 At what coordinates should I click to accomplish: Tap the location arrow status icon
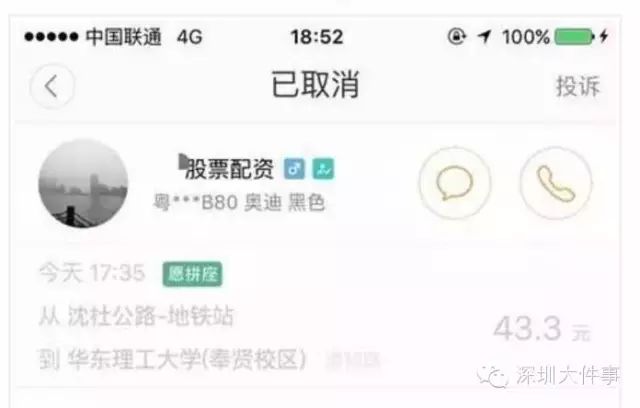[484, 37]
